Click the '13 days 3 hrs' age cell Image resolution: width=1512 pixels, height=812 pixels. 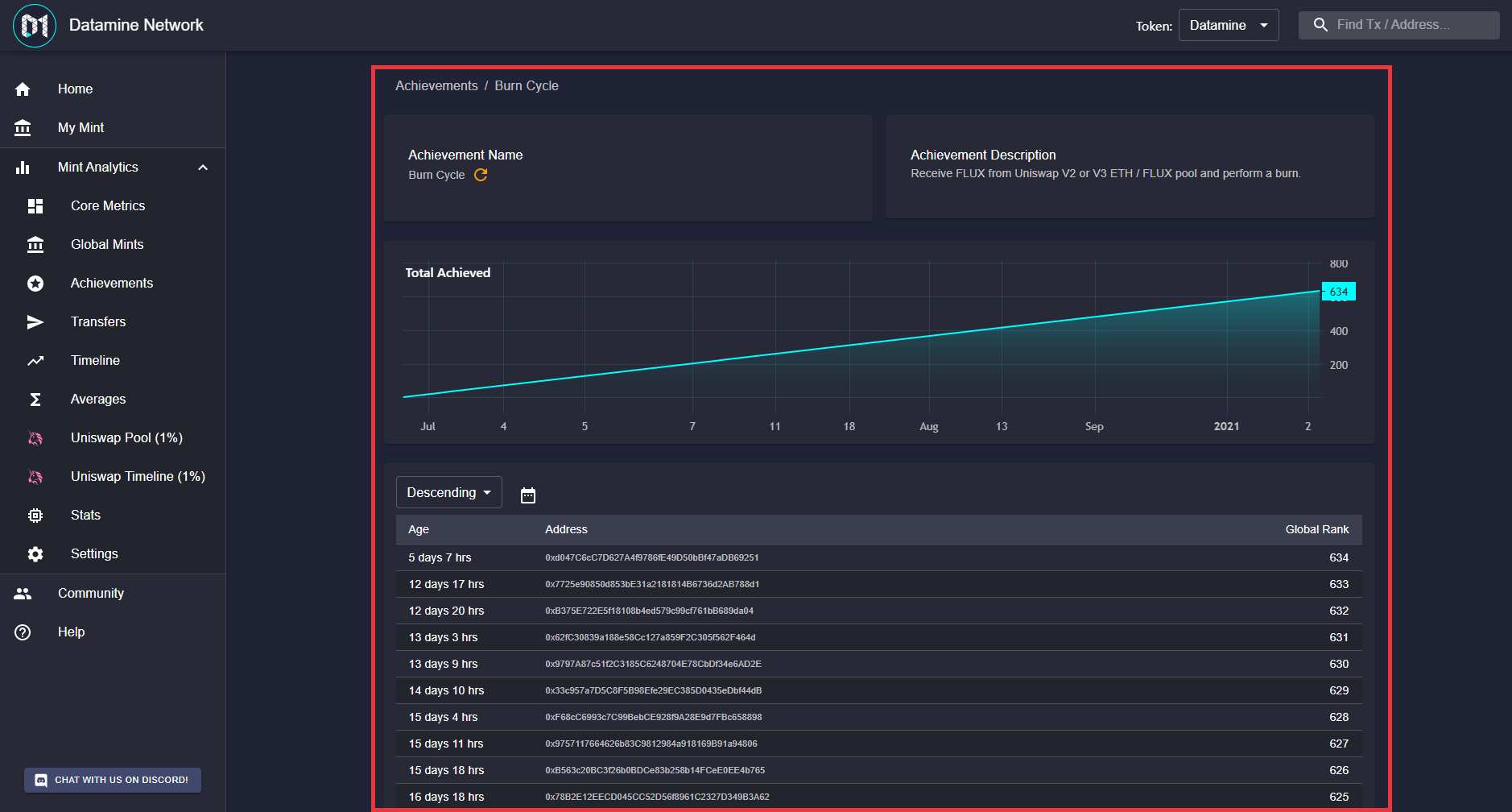[443, 637]
